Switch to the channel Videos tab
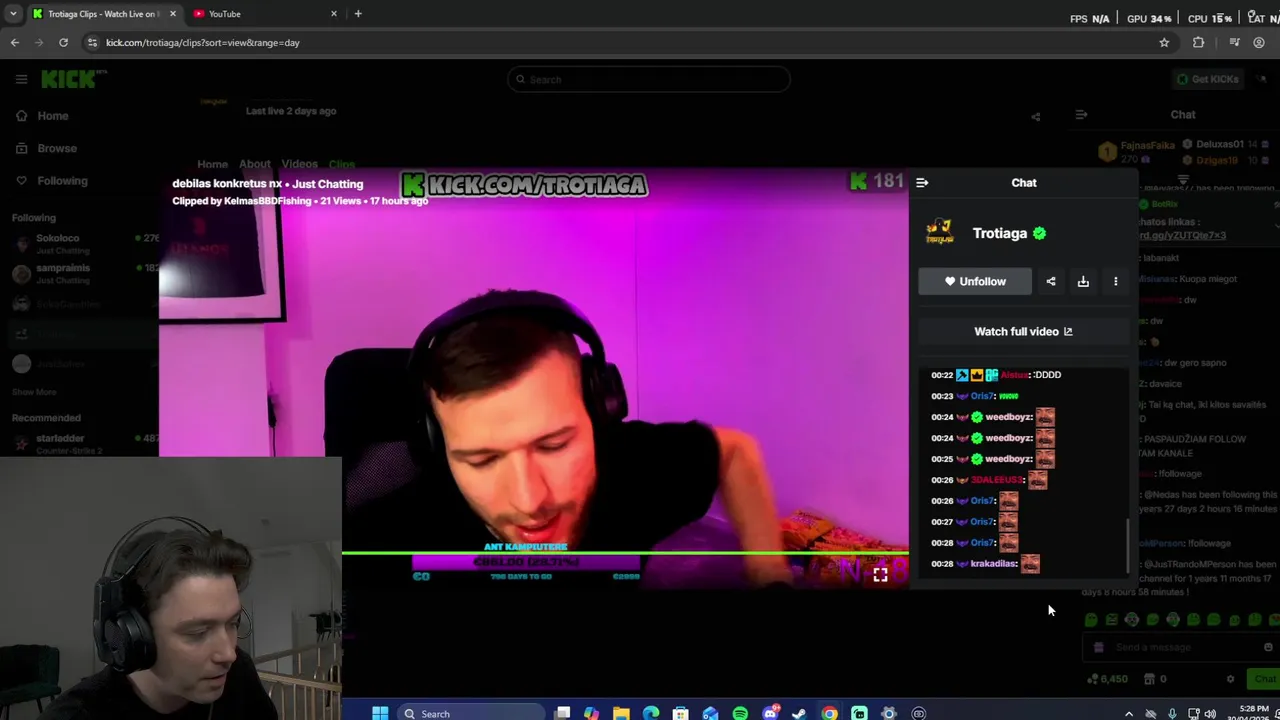1280x720 pixels. click(299, 164)
